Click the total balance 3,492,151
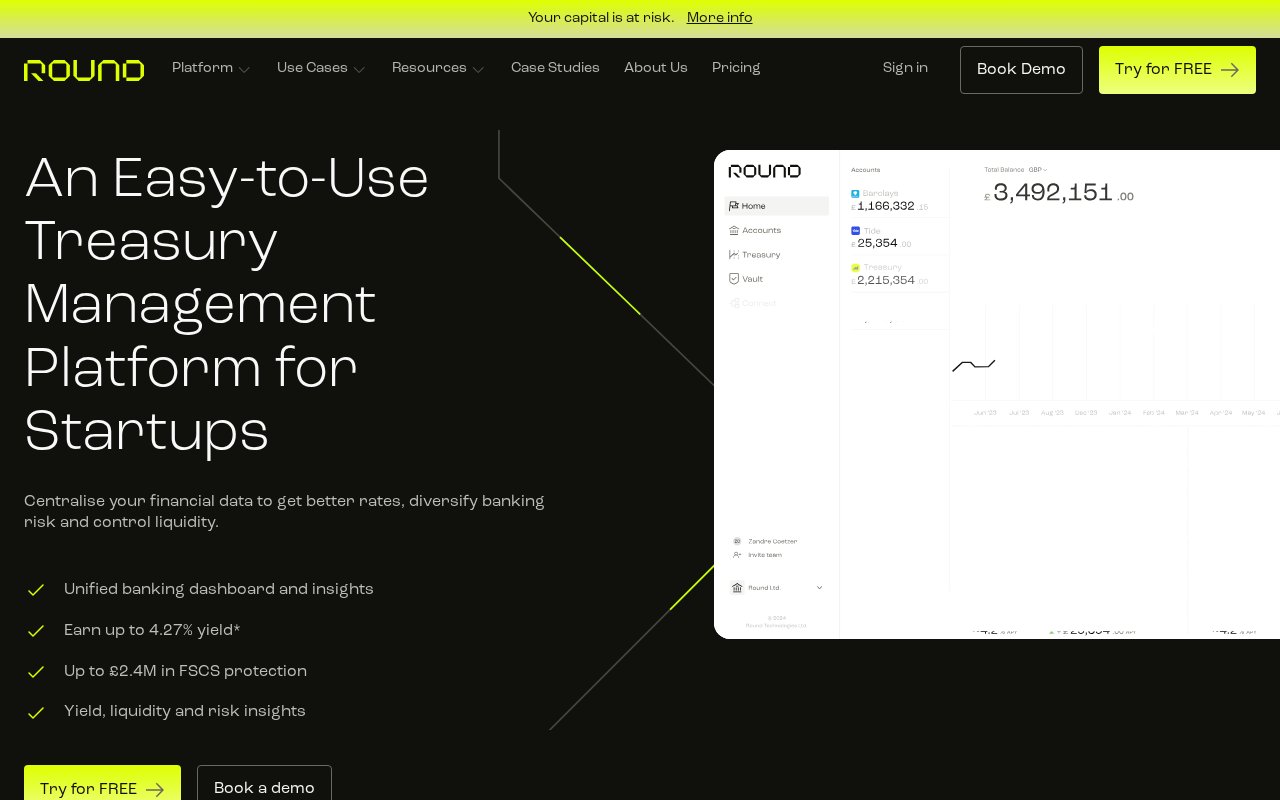 (1053, 193)
